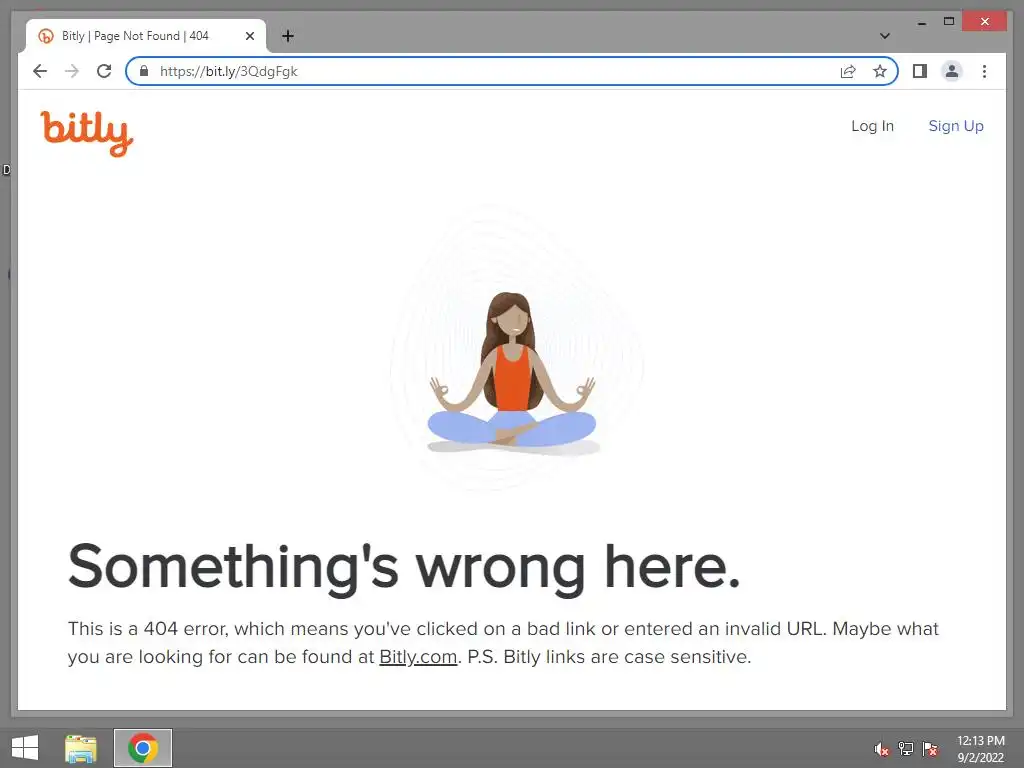This screenshot has height=768, width=1024.
Task: Open the Chrome side panel
Action: (x=920, y=71)
